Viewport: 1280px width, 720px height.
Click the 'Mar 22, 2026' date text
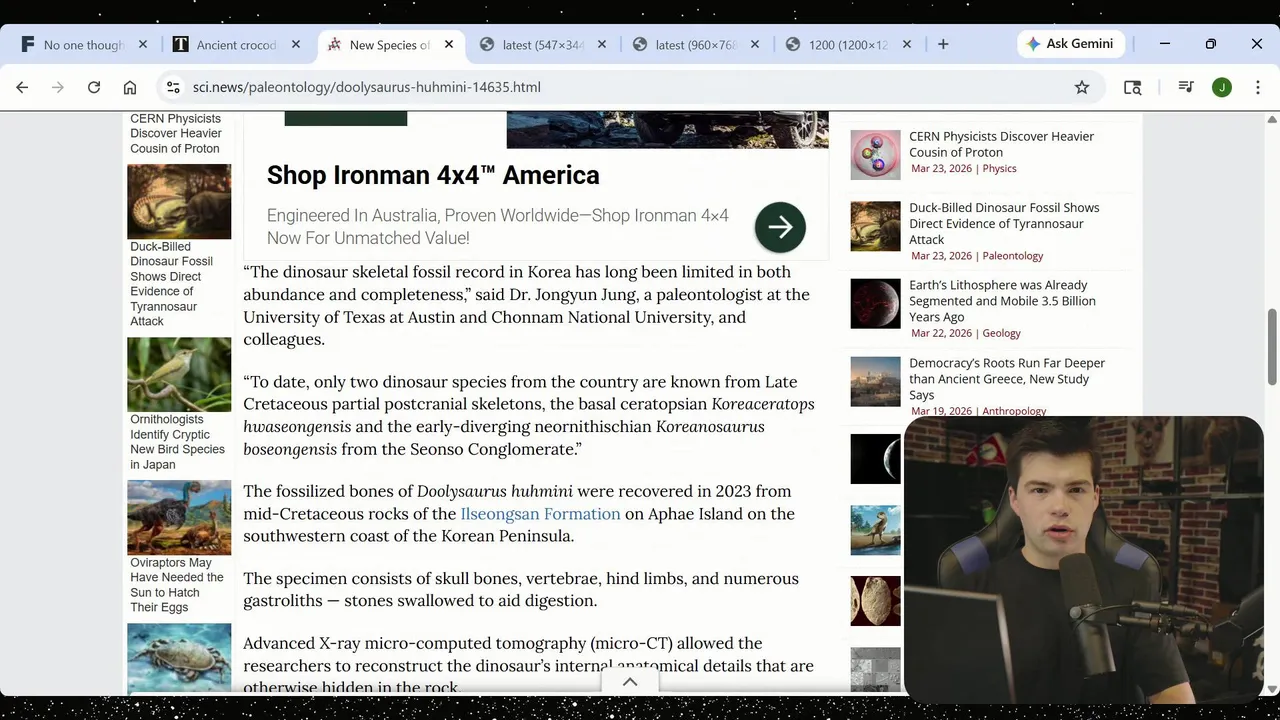pos(941,333)
